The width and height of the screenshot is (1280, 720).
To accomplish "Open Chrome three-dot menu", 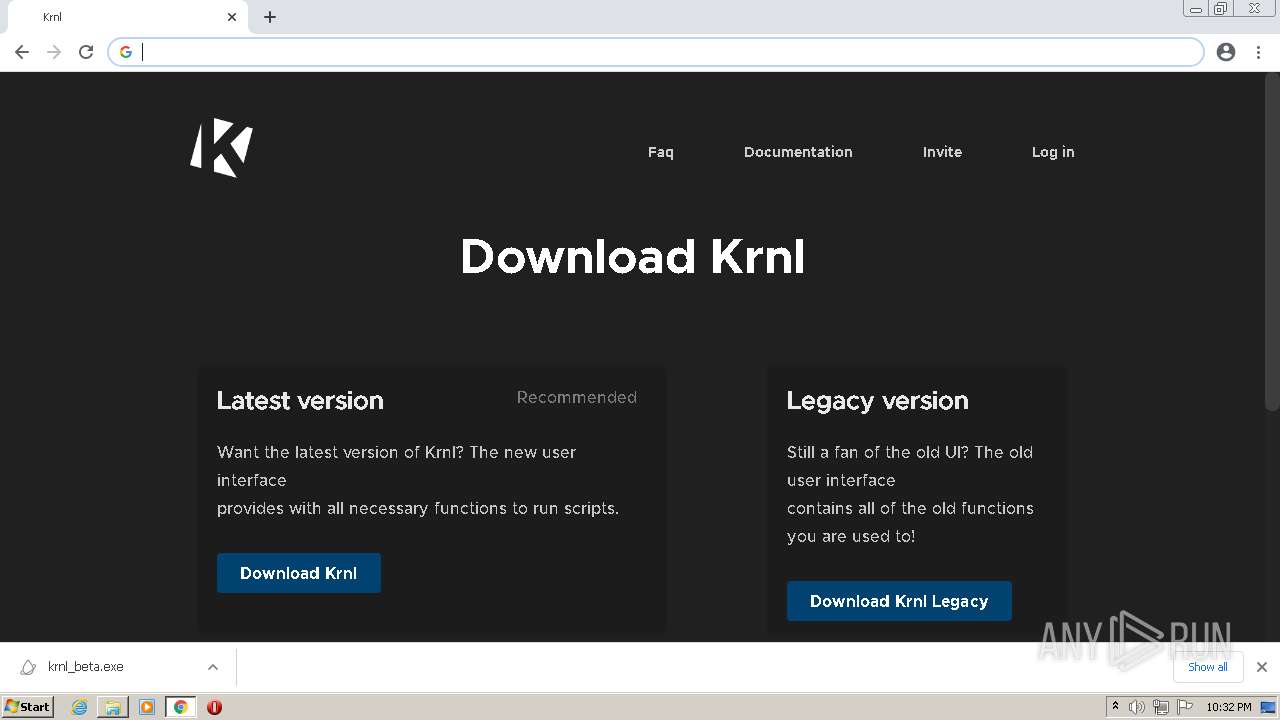I will (x=1258, y=52).
